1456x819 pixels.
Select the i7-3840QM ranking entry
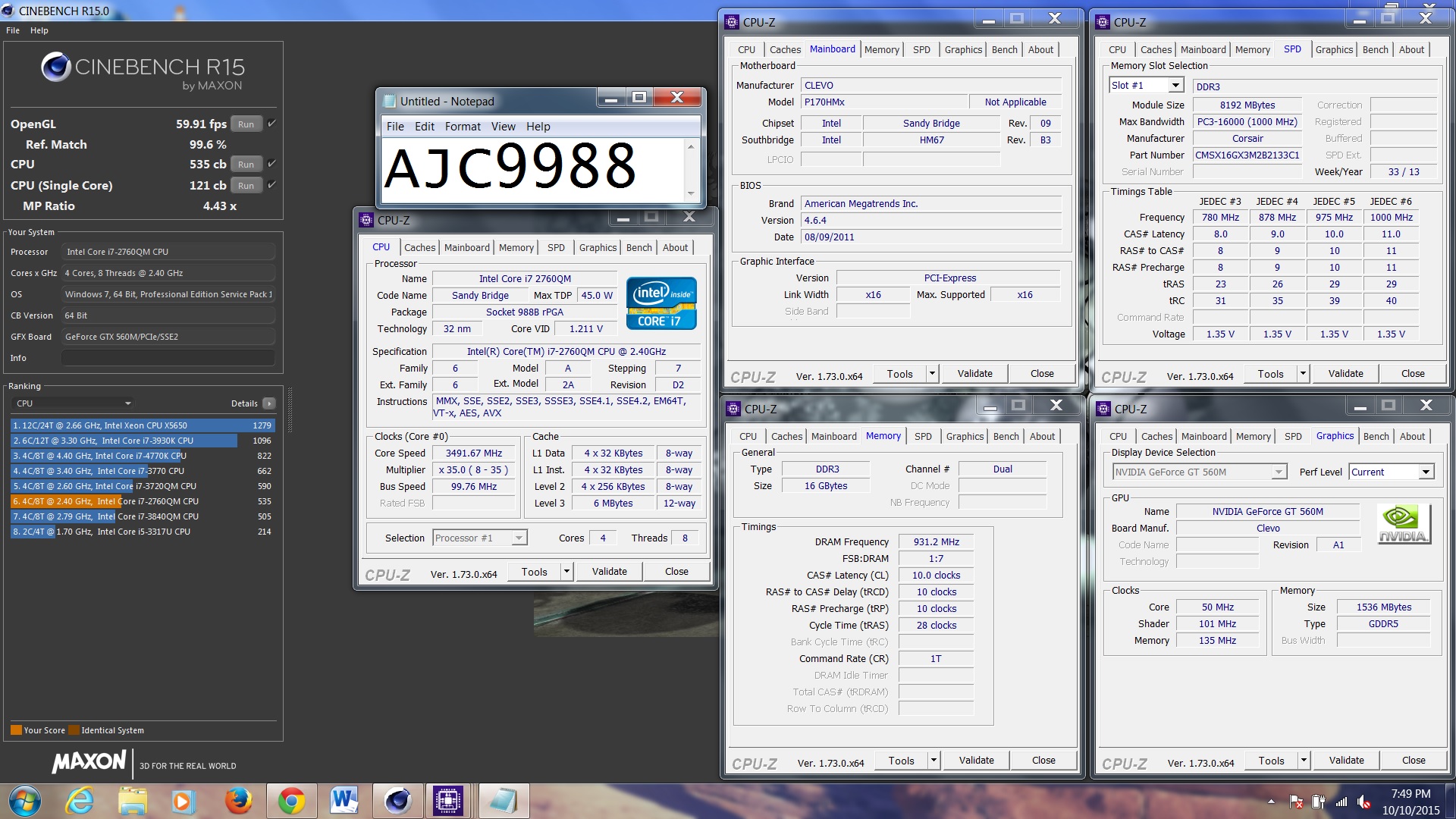[143, 516]
